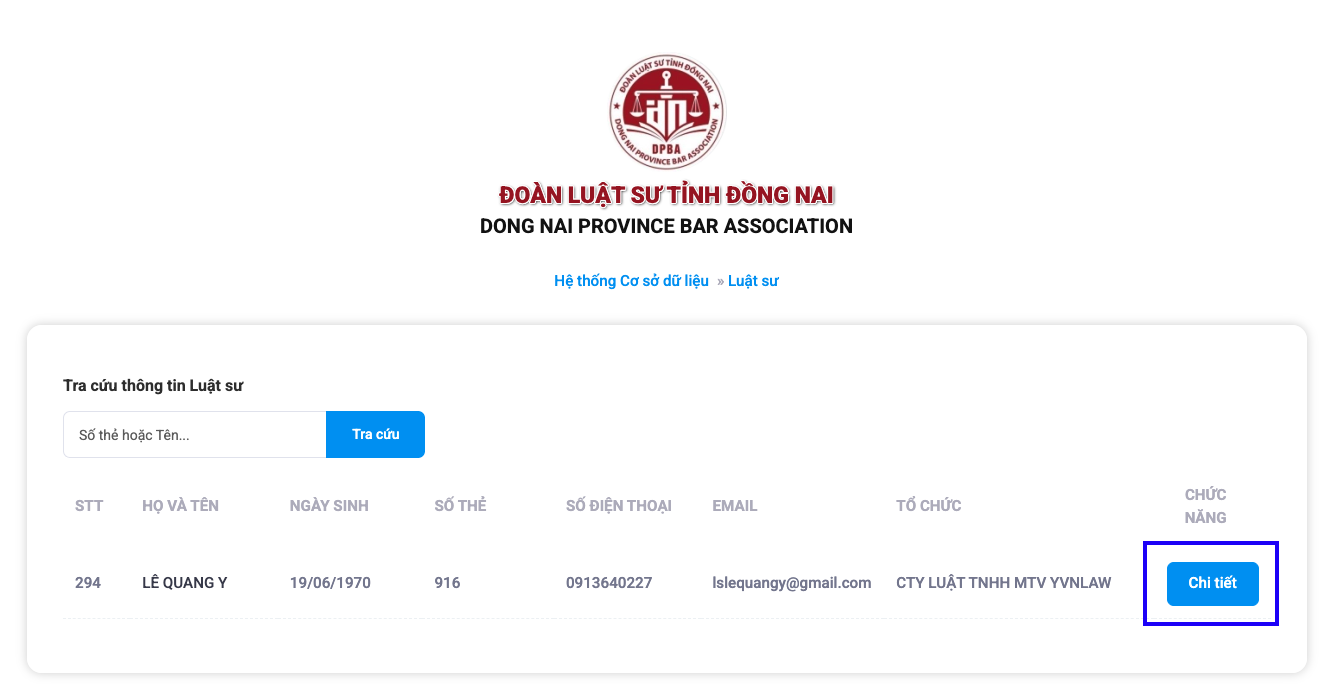
Task: Click the "TỔ CHỨC" column header
Action: [x=927, y=505]
